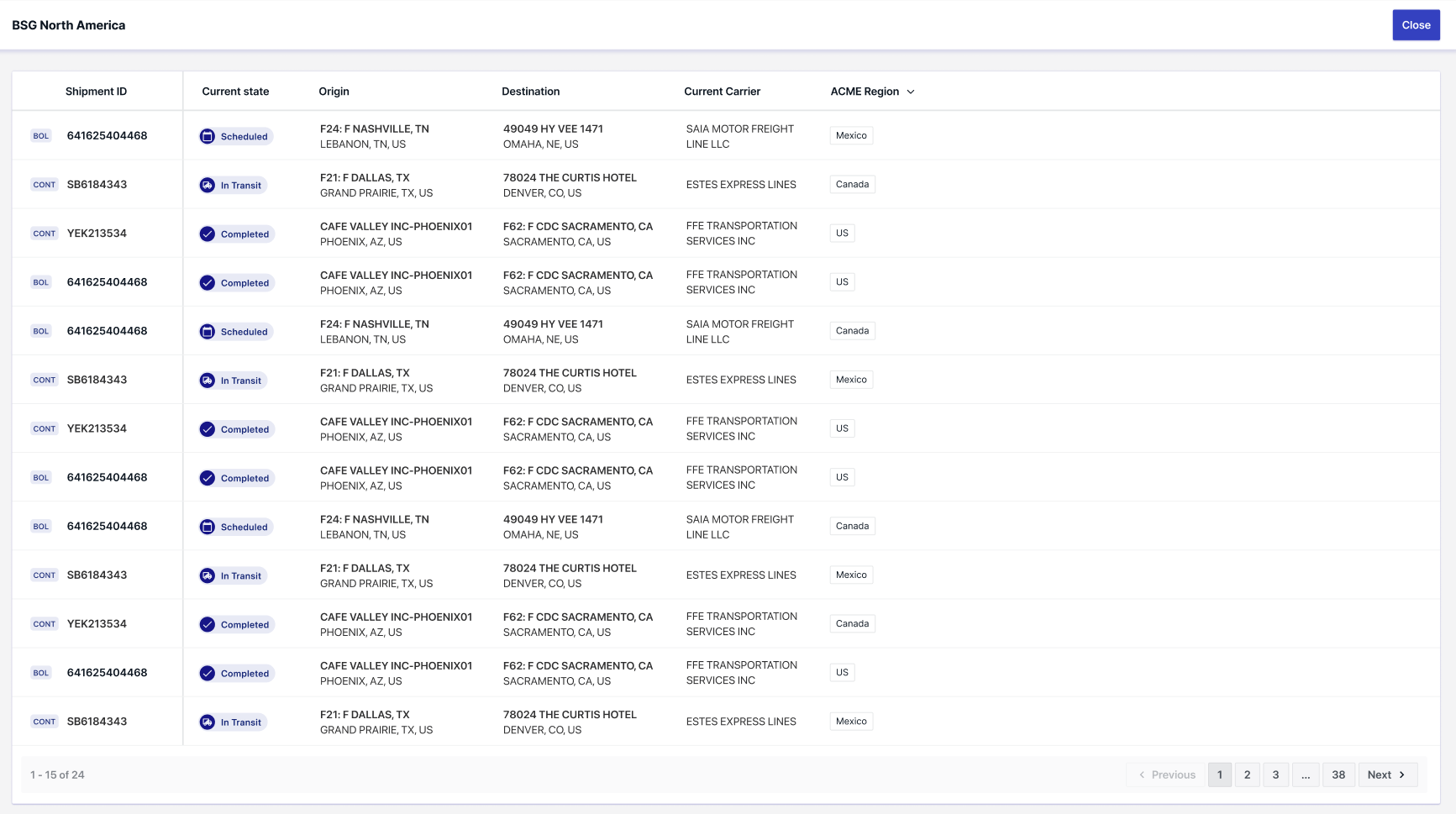Click the checkmark icon in the topmost YEK213534 row
The image size is (1456, 814).
[x=208, y=234]
